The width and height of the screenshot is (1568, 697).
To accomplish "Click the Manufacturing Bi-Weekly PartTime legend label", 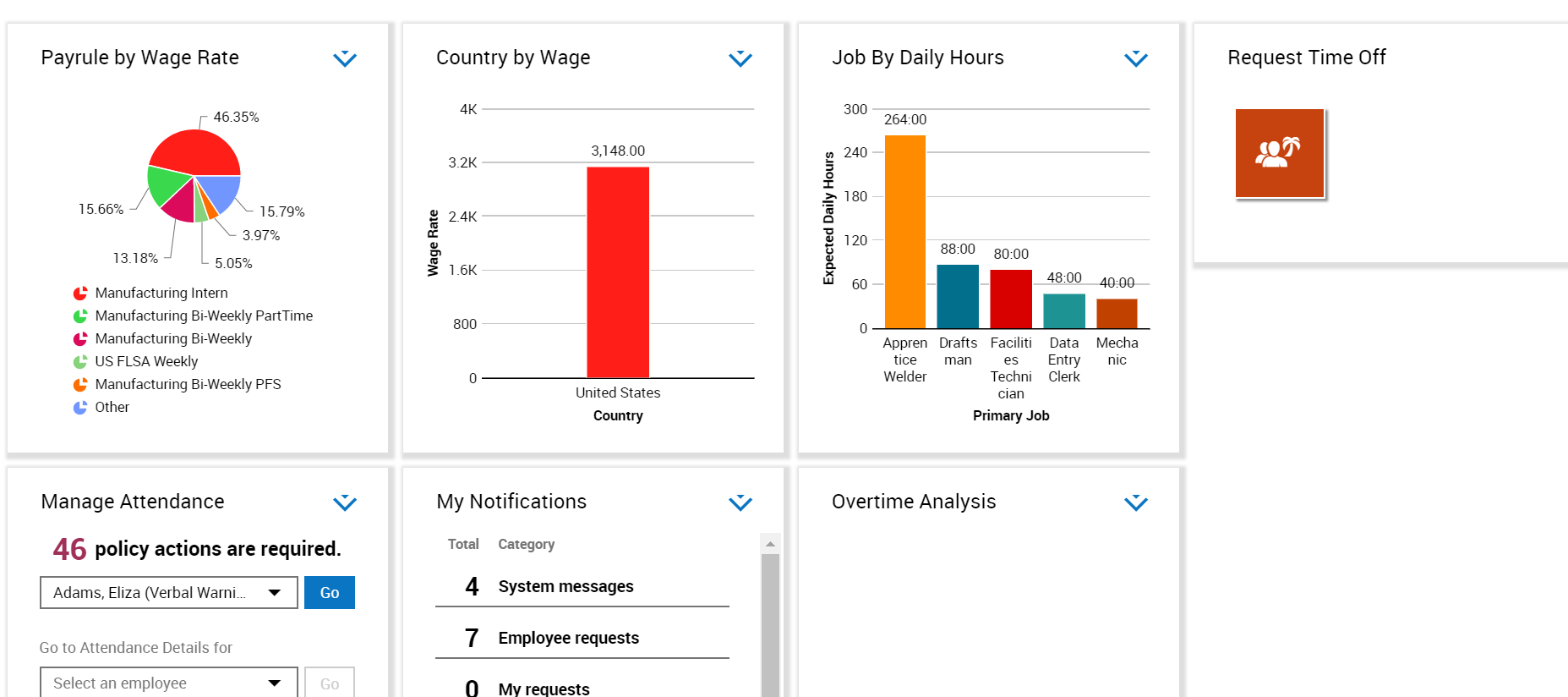I will pyautogui.click(x=204, y=316).
